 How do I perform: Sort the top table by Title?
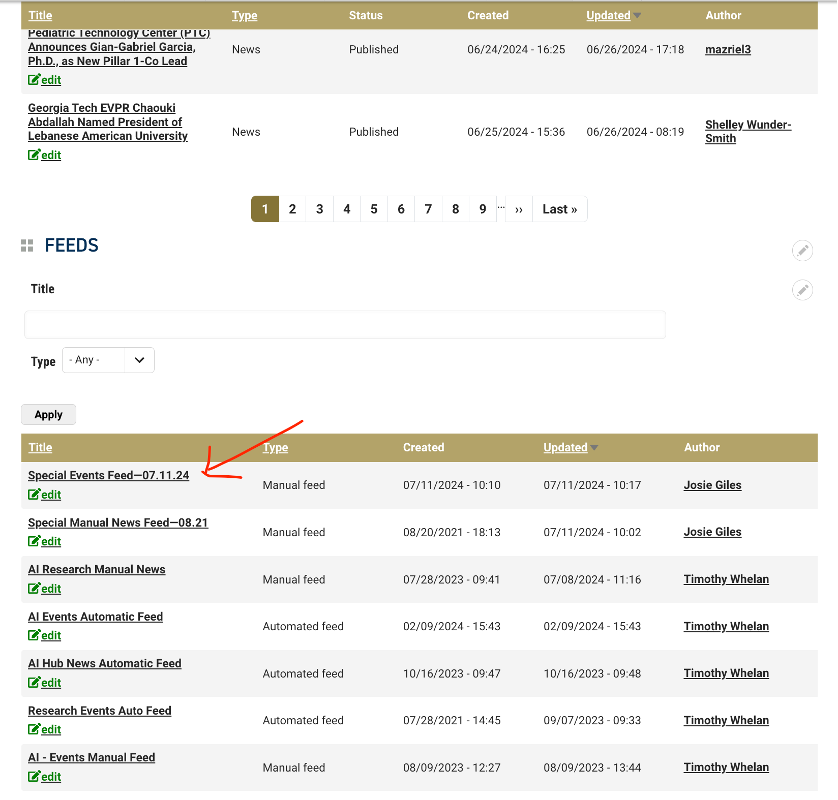click(x=40, y=15)
